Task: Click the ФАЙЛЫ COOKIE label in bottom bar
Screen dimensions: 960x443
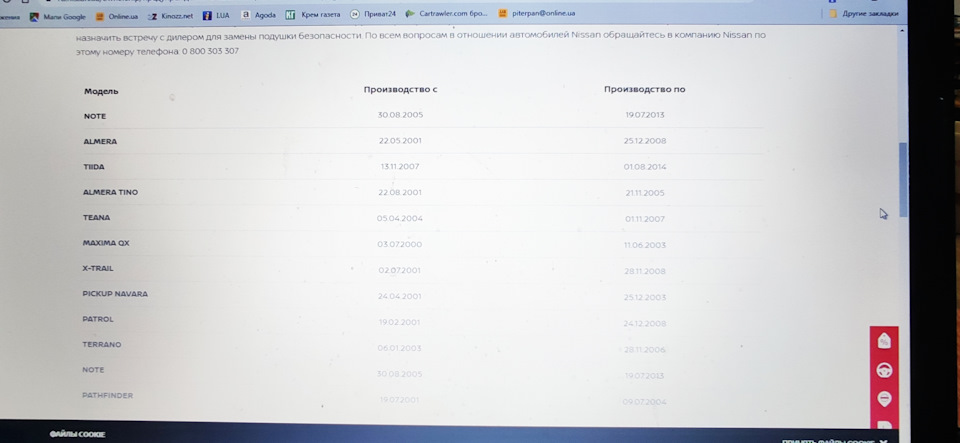Action: (77, 434)
